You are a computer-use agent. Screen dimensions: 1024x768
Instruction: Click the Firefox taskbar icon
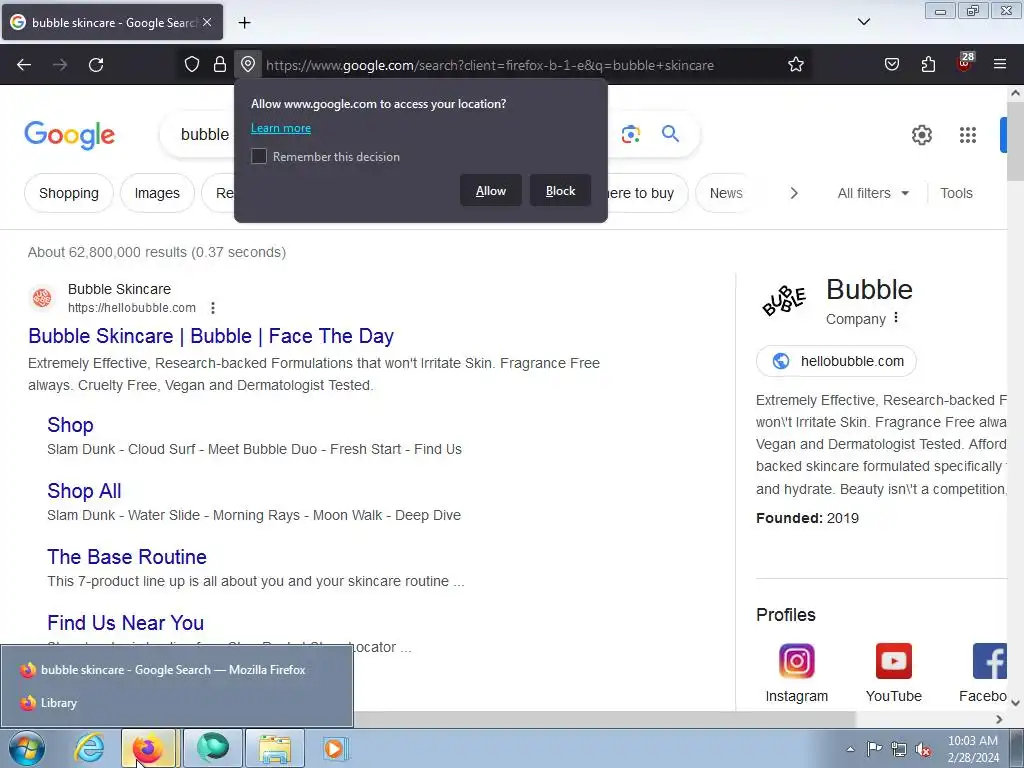tap(148, 748)
